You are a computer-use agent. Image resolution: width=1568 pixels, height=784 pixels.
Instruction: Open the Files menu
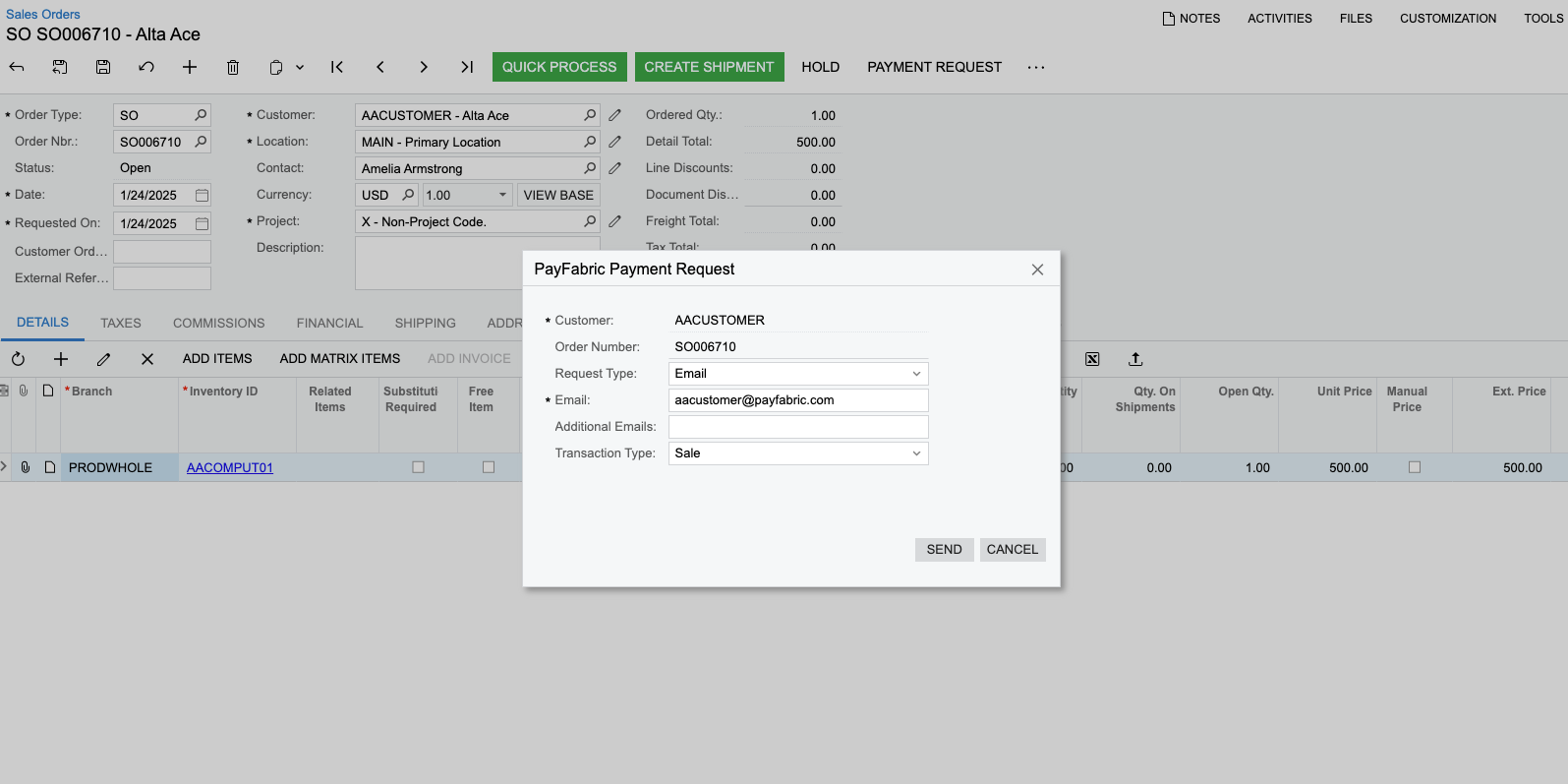pyautogui.click(x=1356, y=18)
